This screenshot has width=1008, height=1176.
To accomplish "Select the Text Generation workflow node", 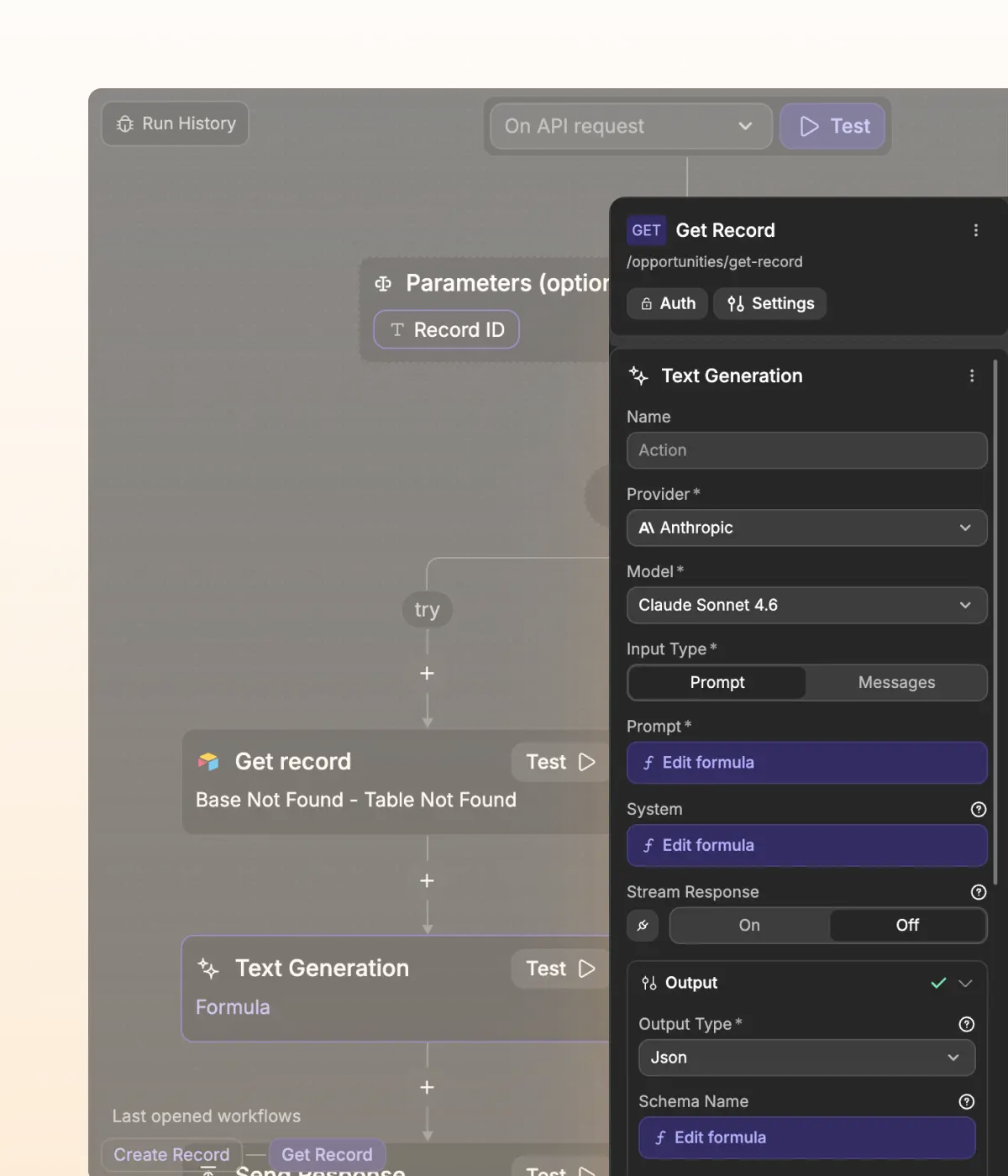I will tap(396, 989).
